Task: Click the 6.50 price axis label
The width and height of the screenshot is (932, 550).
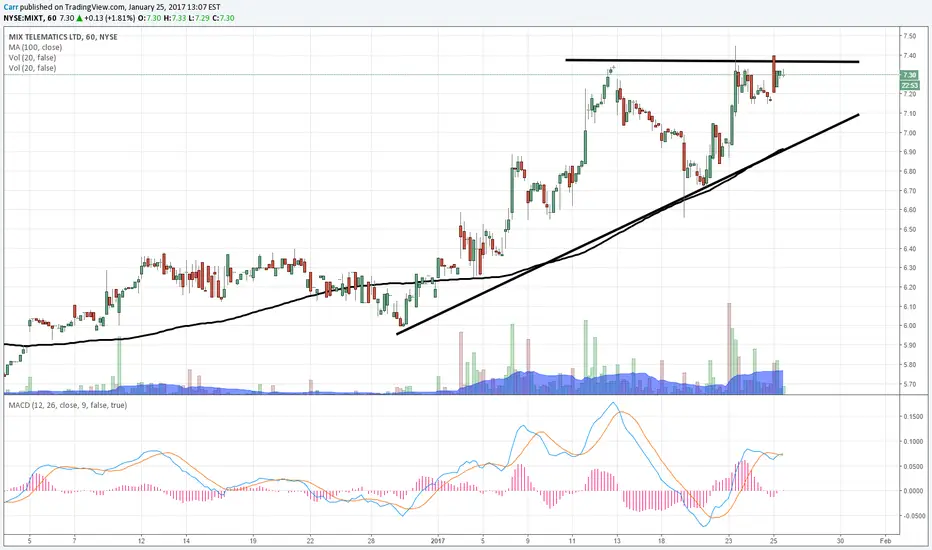Action: [x=909, y=230]
